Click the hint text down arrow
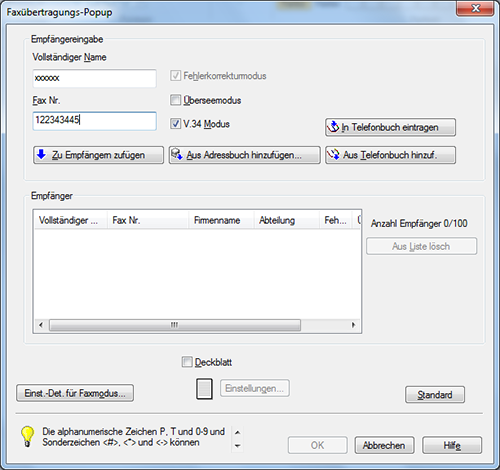Screen dimensions: 500x470 pyautogui.click(x=237, y=445)
